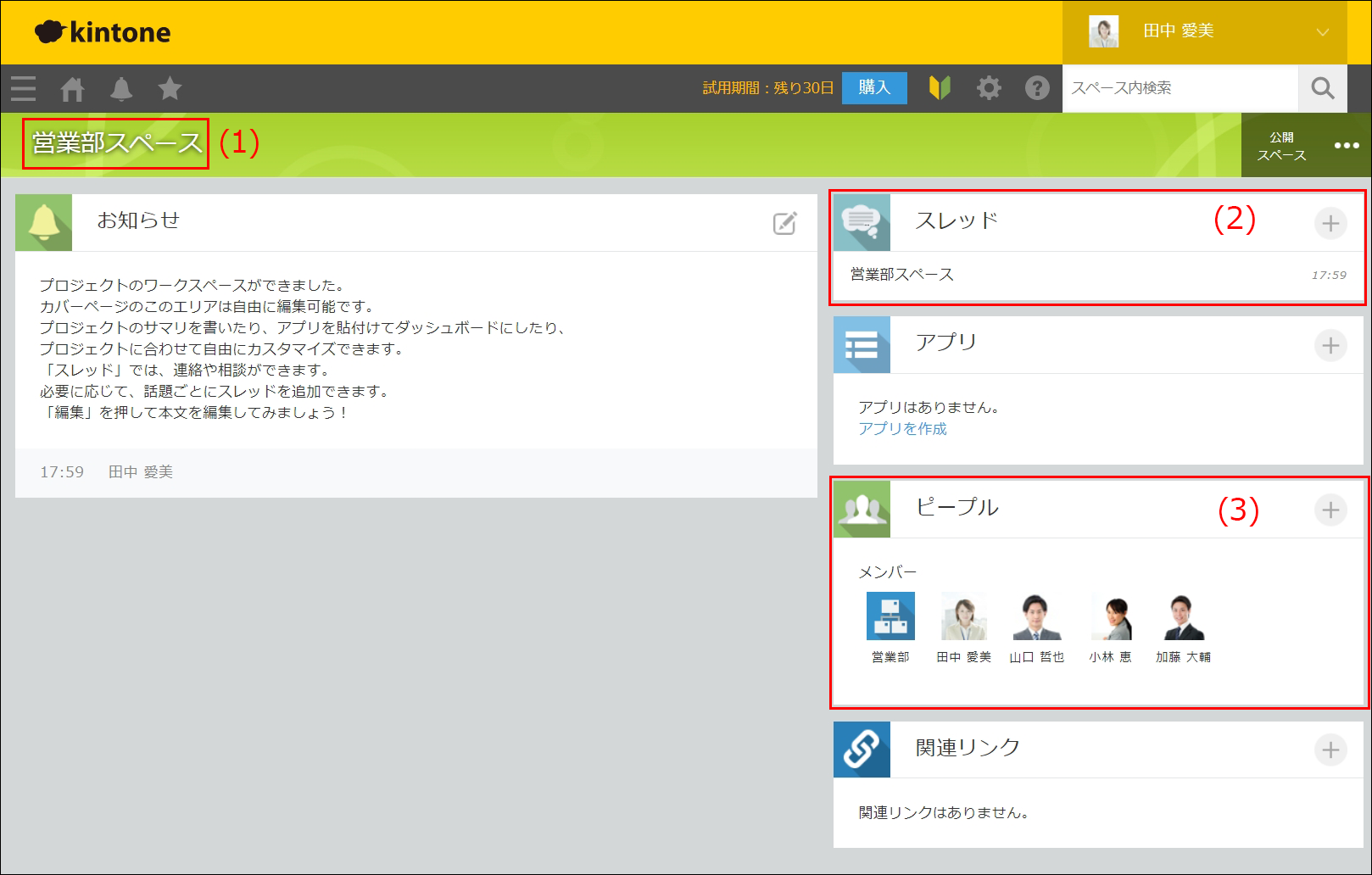Open the notifications bell in toolbar
The width and height of the screenshot is (1372, 875).
(x=121, y=88)
